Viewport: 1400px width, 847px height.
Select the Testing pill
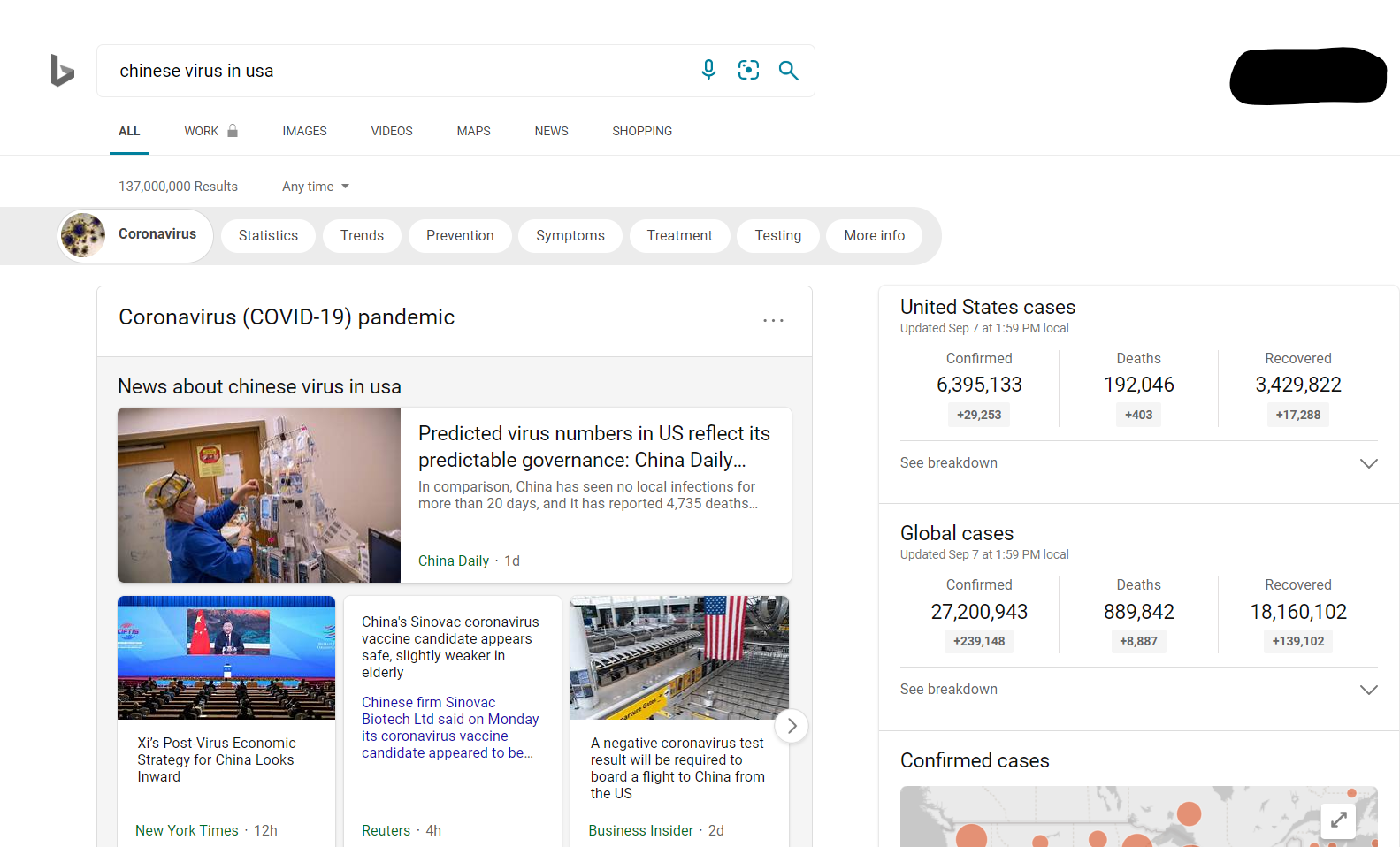click(778, 236)
